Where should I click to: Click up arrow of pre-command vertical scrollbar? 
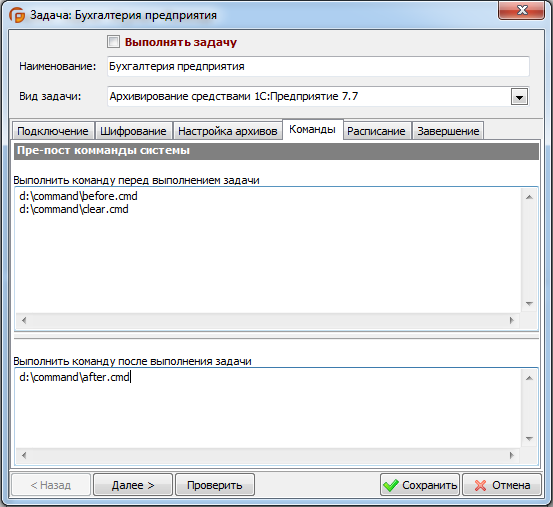pos(529,197)
